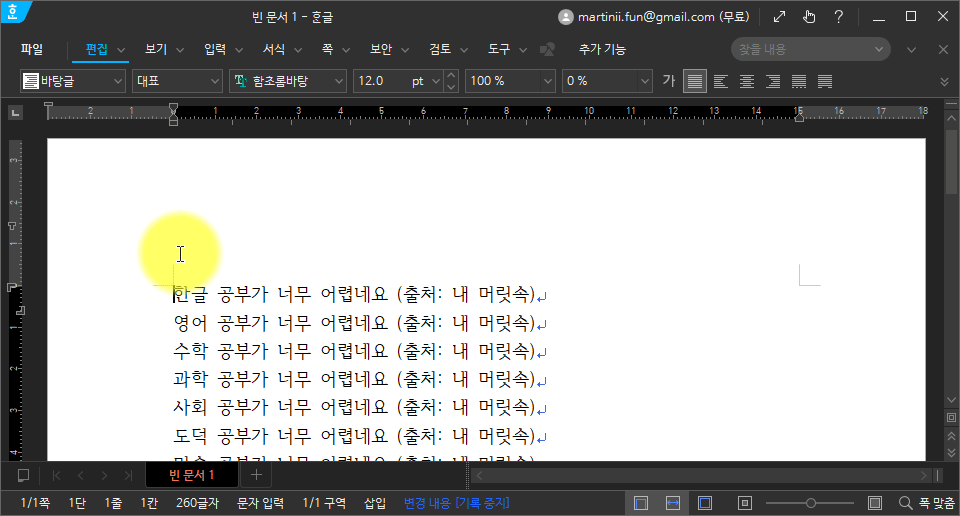Expand the 함초롬바탕 font dropdown

pos(339,81)
